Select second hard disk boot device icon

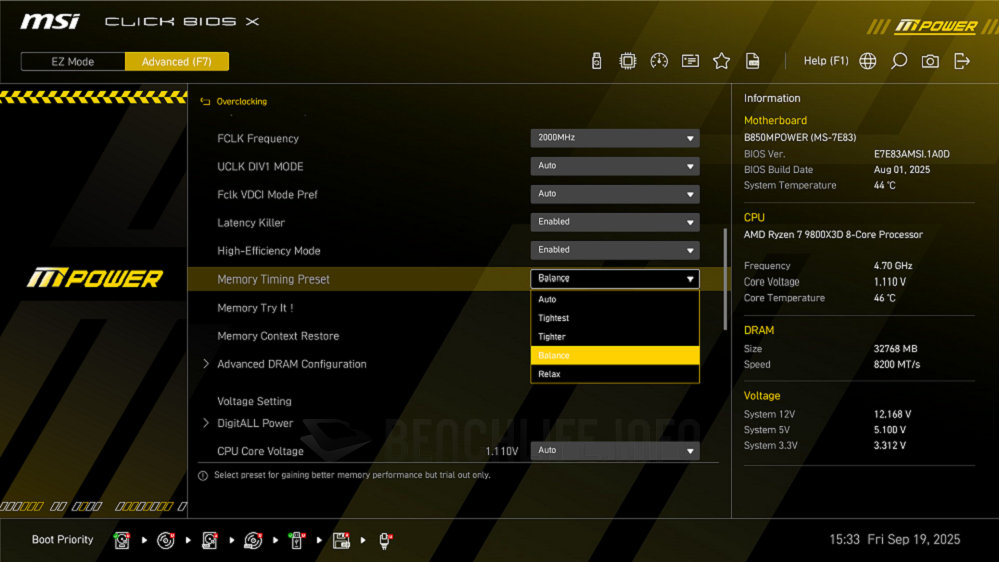point(209,540)
